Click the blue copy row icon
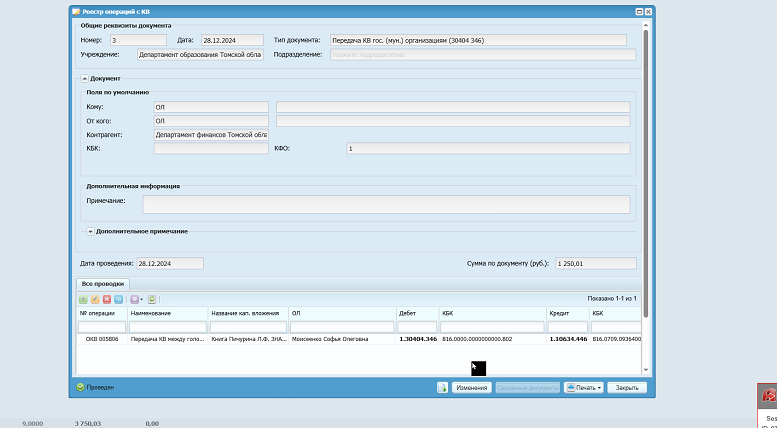Screen dimensions: 777x428 pyautogui.click(x=118, y=299)
